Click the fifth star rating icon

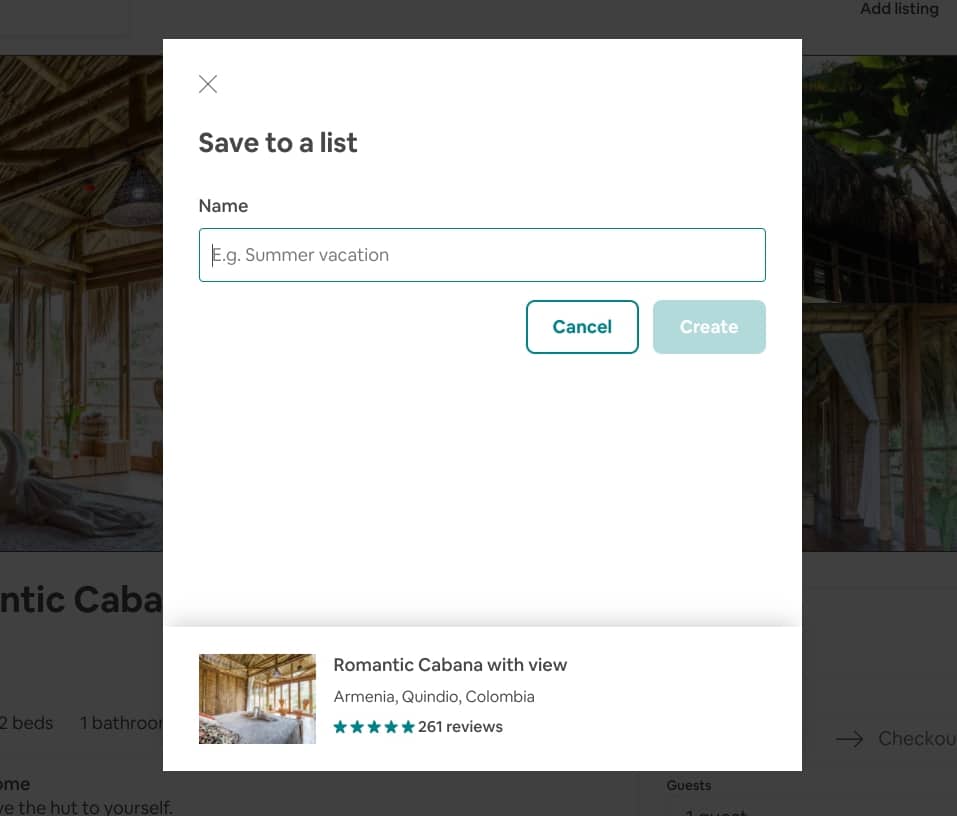(408, 726)
